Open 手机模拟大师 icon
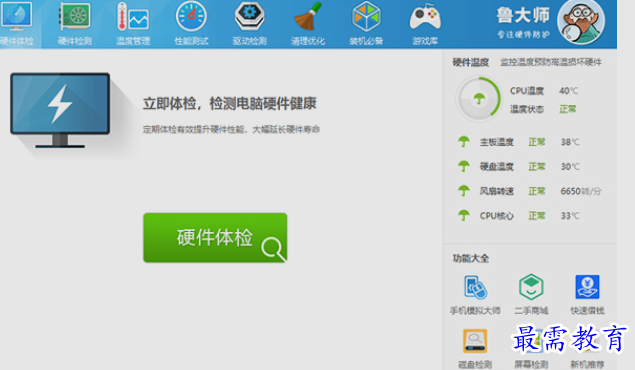635x370 pixels. [475, 287]
